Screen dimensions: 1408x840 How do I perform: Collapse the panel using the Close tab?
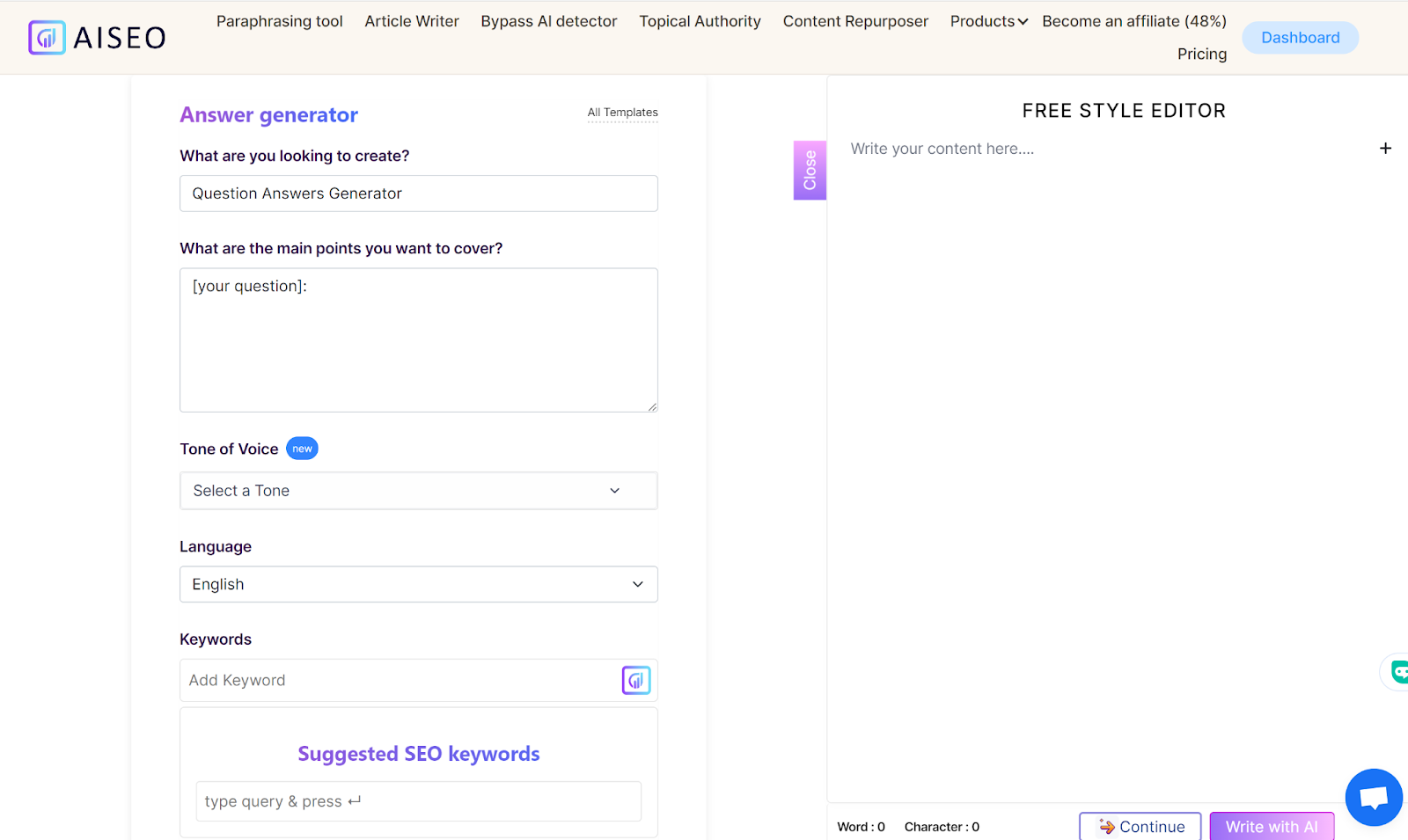click(810, 170)
